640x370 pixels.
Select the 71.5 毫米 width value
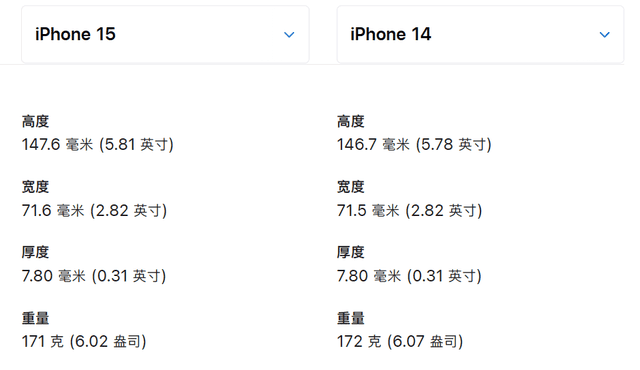pos(409,210)
